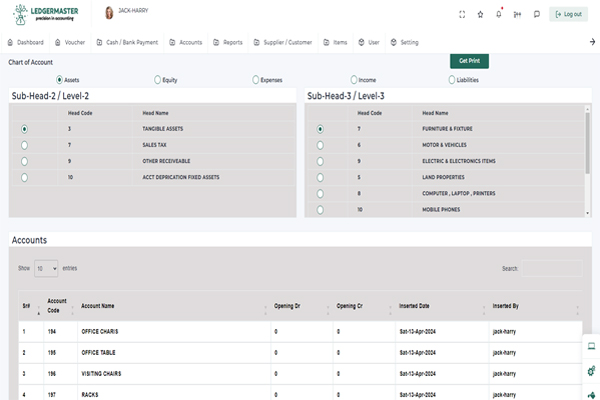
Task: Click the OFFICE CHARIS account name
Action: click(x=100, y=331)
